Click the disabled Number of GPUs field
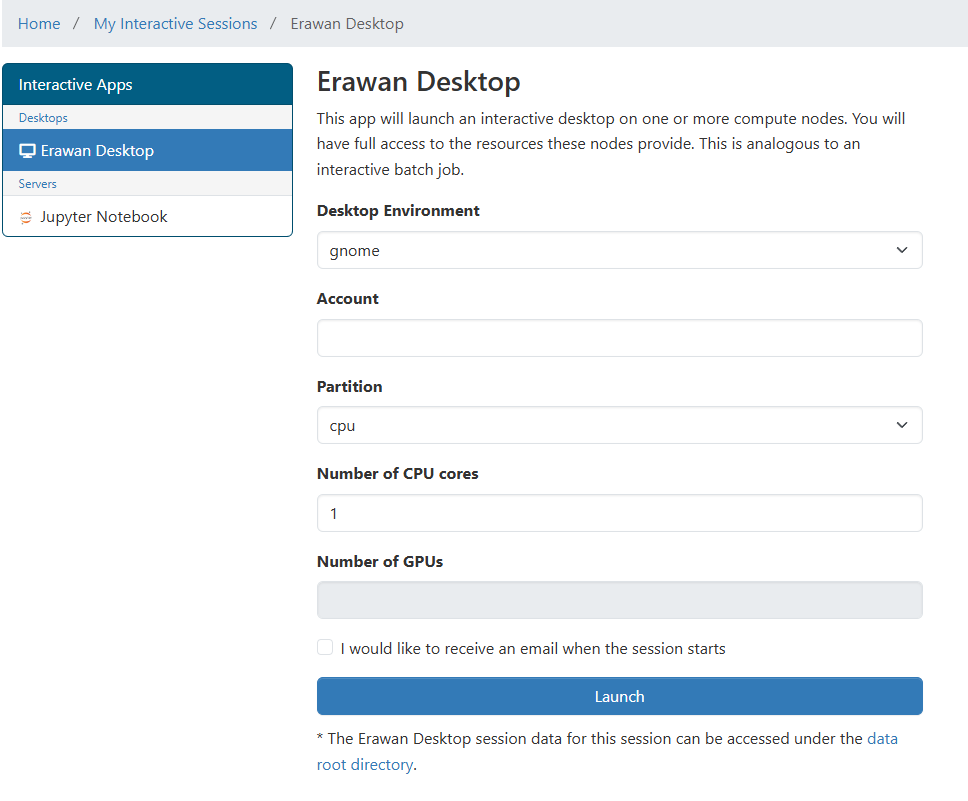 [x=619, y=600]
